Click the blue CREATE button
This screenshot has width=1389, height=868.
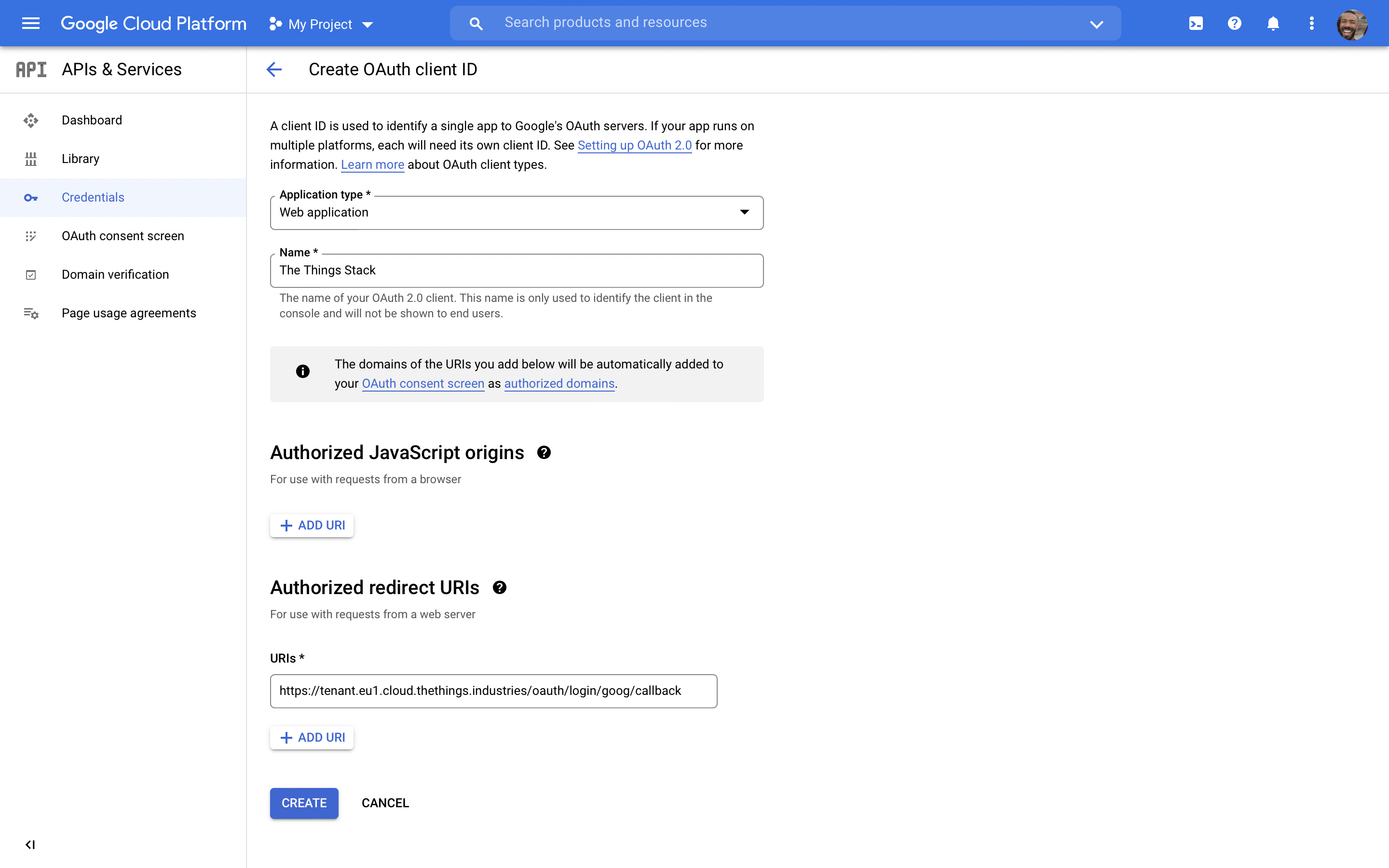click(304, 803)
